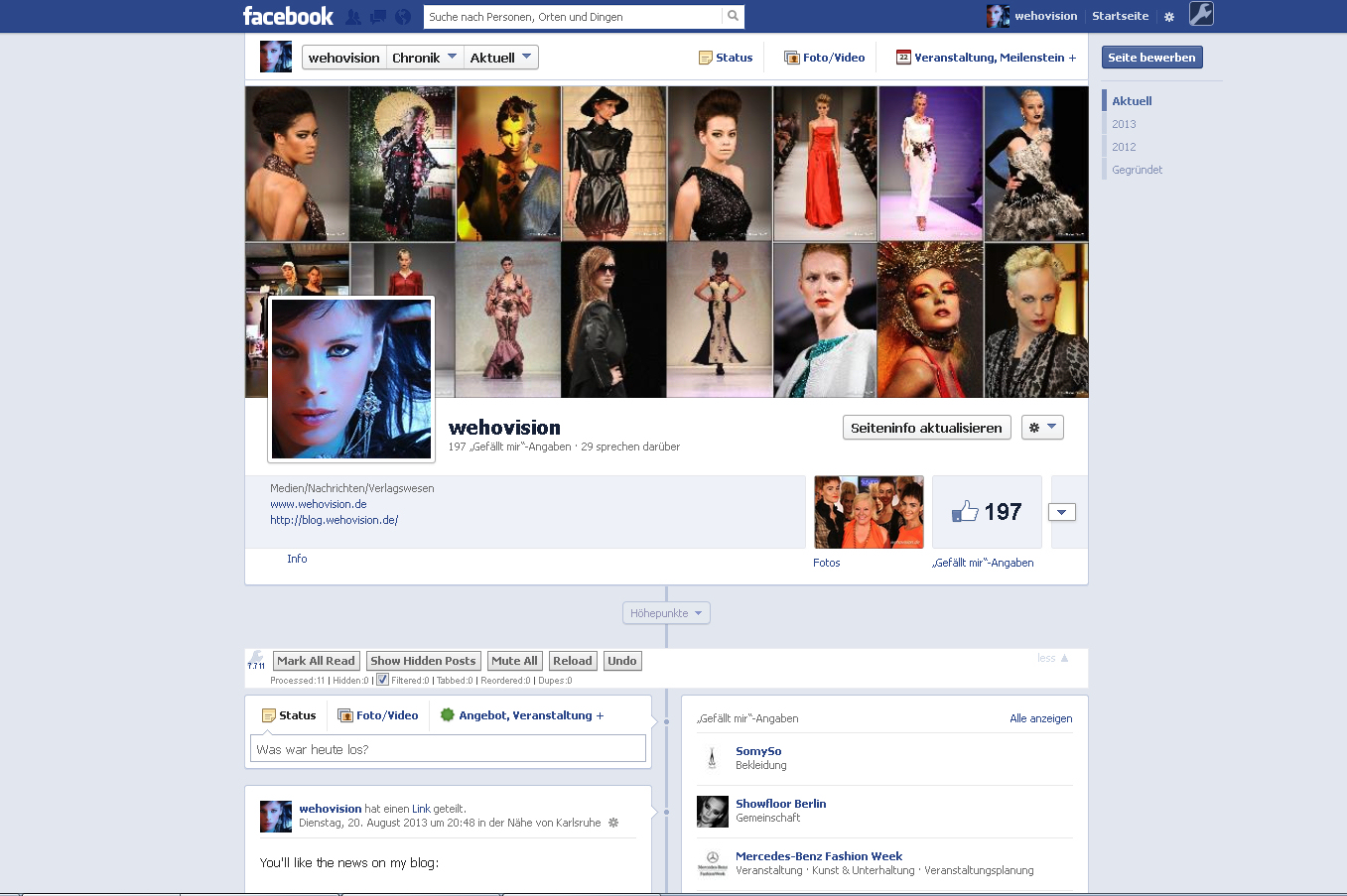This screenshot has height=896, width=1347.
Task: Select the Foto/Video tab in the composer
Action: (378, 715)
